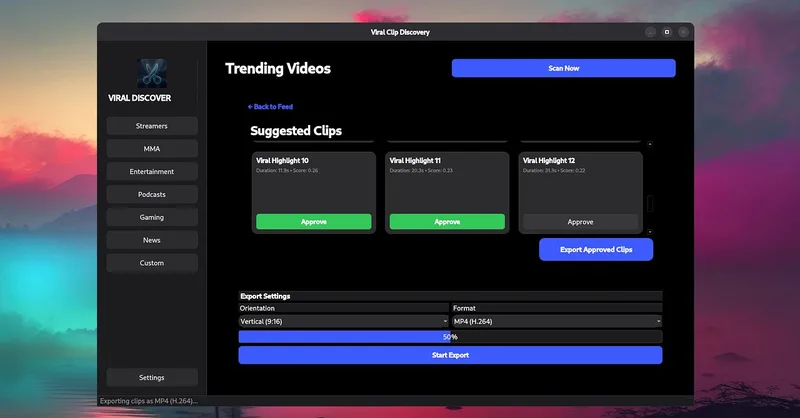
Task: Choose the Custom category
Action: 152,263
